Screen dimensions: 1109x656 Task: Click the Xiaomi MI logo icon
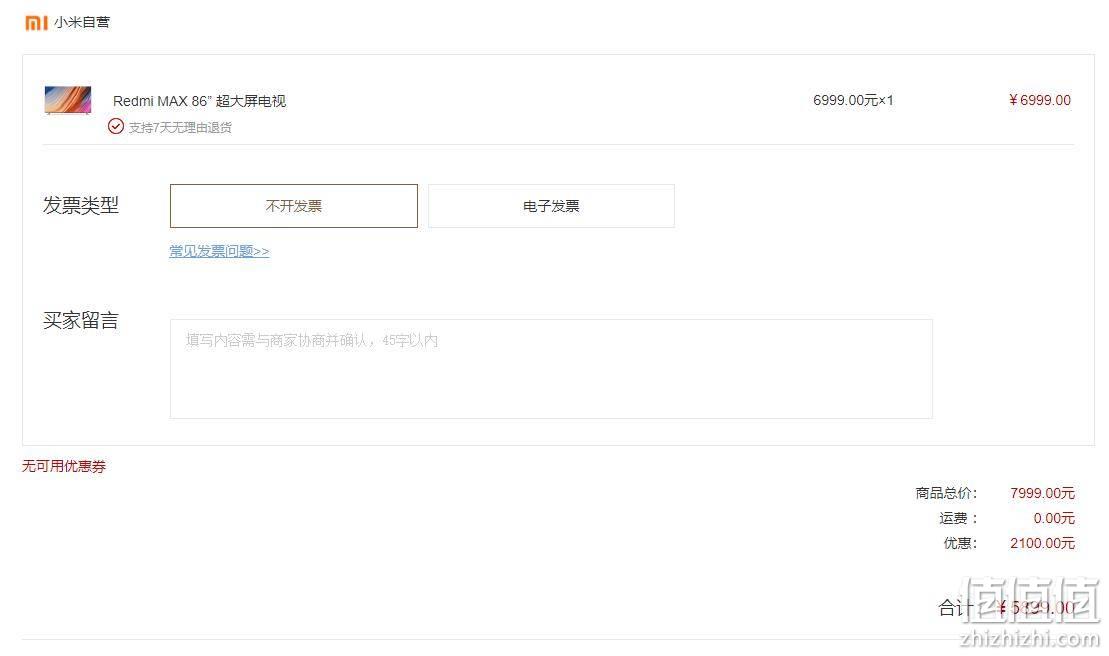[x=36, y=23]
